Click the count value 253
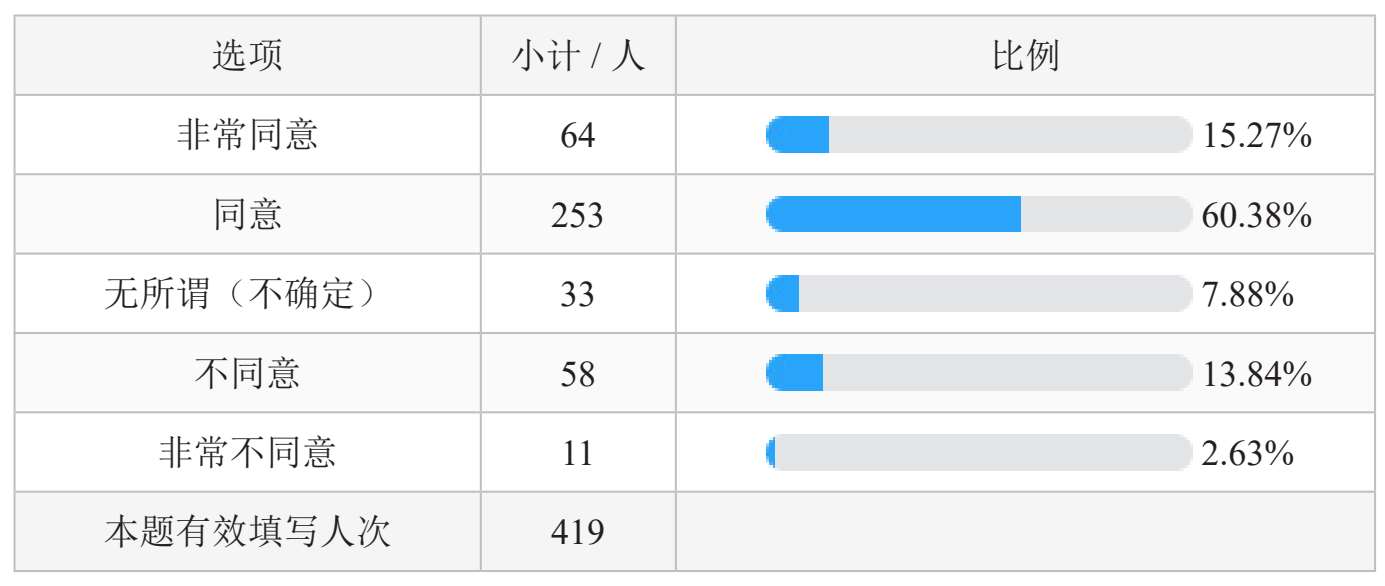 [577, 215]
